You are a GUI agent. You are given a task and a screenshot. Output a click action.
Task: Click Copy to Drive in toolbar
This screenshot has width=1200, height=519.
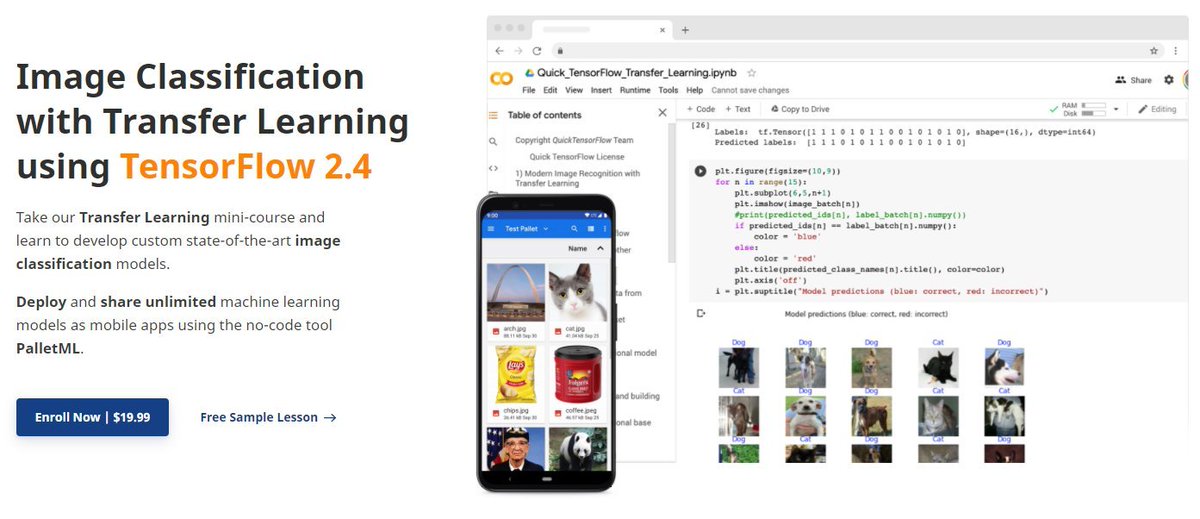coord(799,109)
